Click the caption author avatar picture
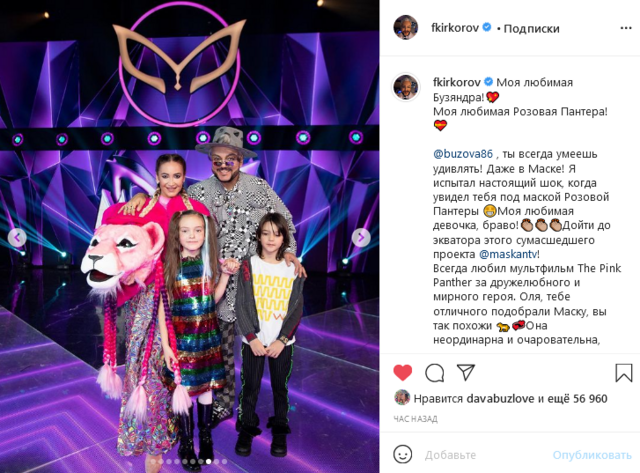The image size is (640, 473). 406,87
